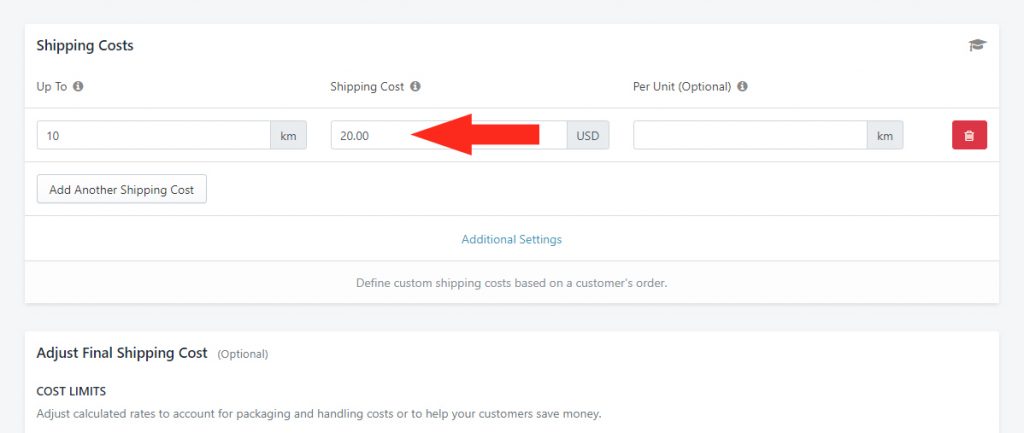Click the Shipping Costs section heading
This screenshot has height=433, width=1024.
tap(85, 46)
